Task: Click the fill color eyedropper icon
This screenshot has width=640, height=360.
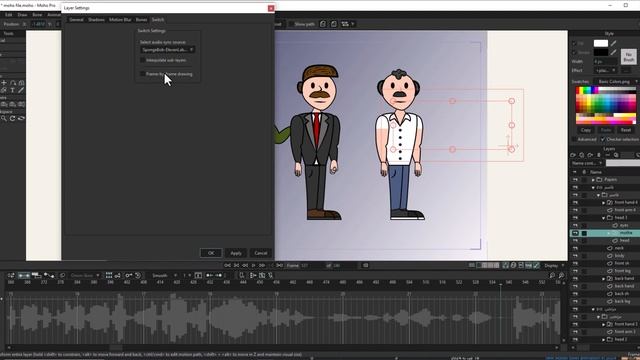Action: tap(613, 43)
